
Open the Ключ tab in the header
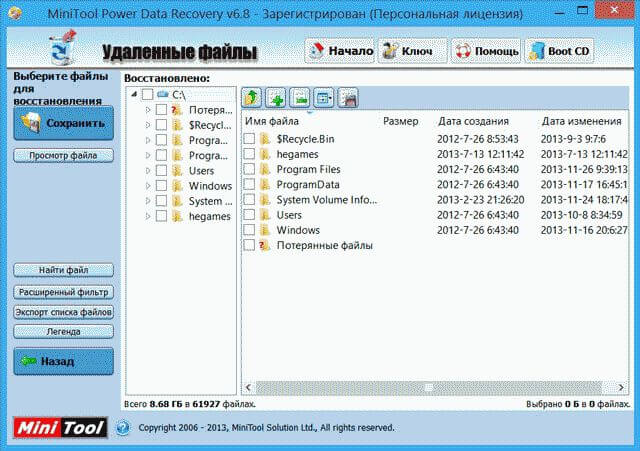(x=412, y=51)
